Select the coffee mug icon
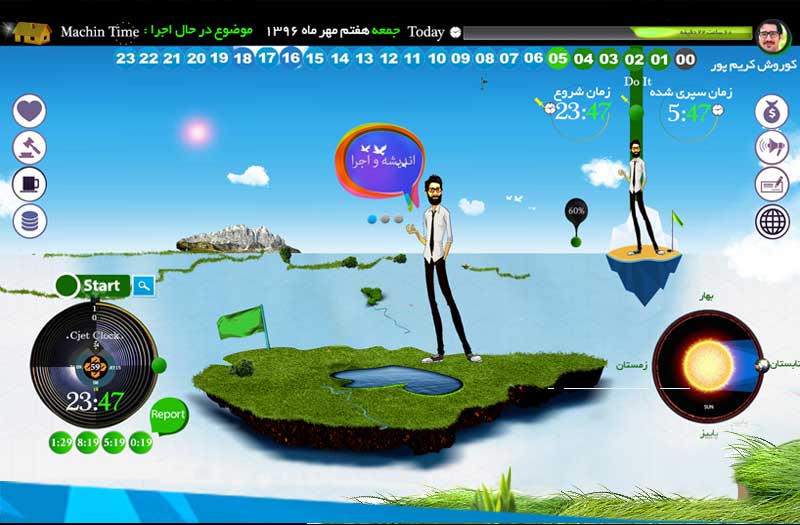Image resolution: width=800 pixels, height=525 pixels. tap(30, 184)
